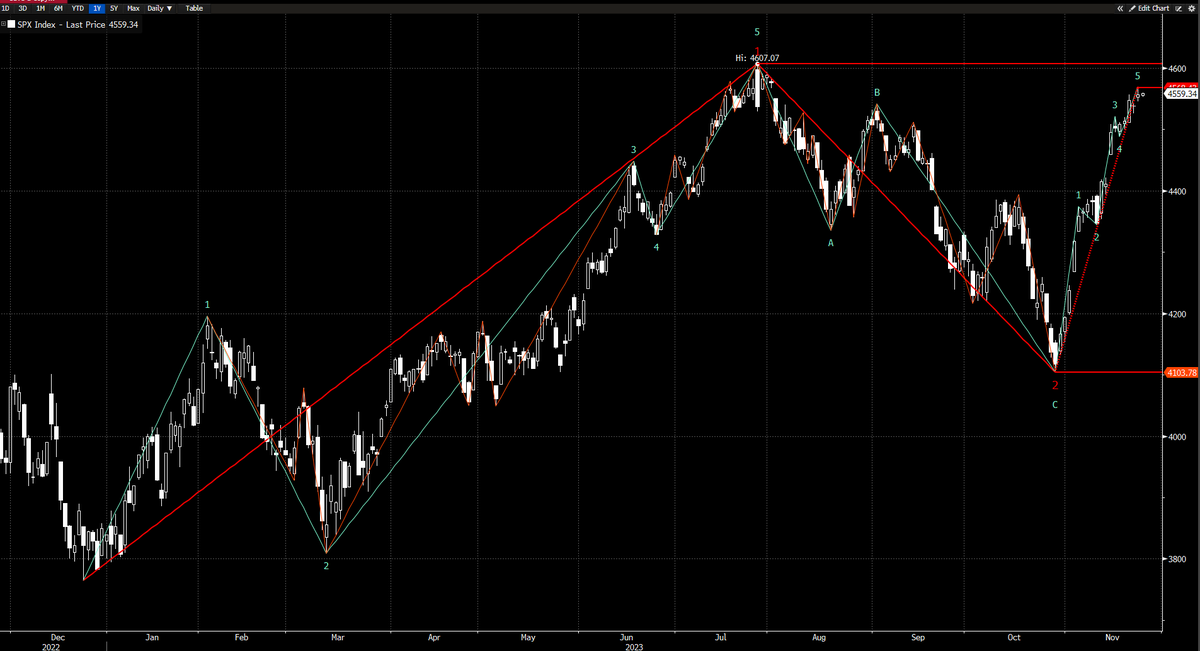Open the Edit Chart menu
This screenshot has height=651, width=1200.
(x=1152, y=8)
